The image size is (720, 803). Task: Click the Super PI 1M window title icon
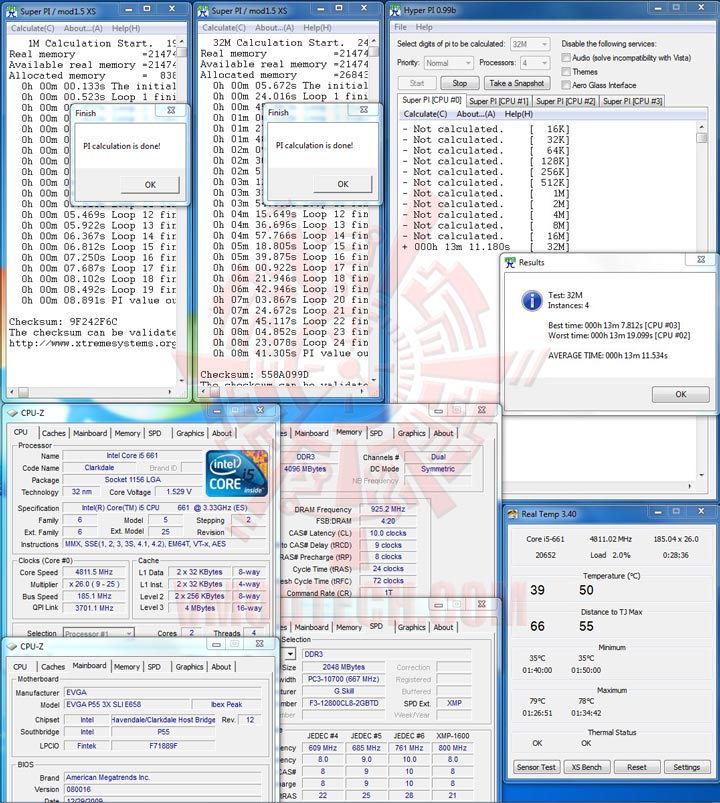tap(12, 11)
